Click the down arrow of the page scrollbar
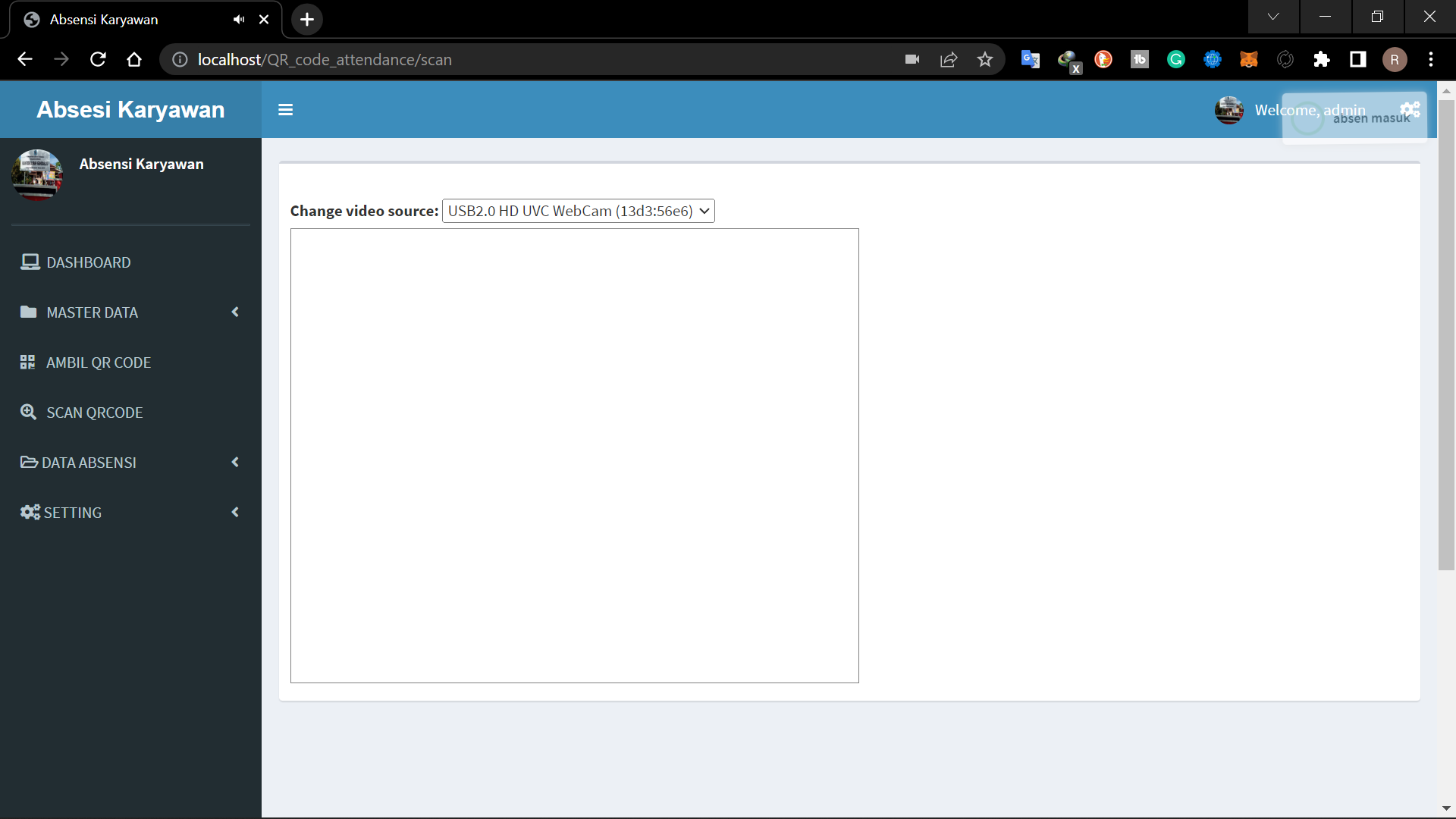The image size is (1456, 819). 1446,808
